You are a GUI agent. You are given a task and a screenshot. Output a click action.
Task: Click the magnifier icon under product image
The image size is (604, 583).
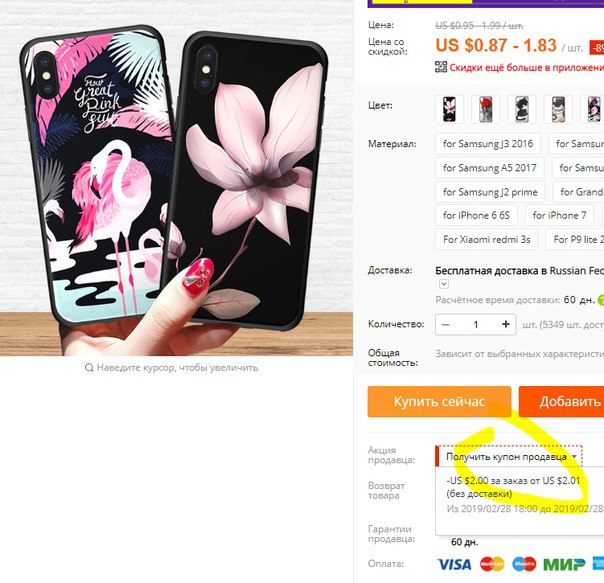pyautogui.click(x=89, y=368)
